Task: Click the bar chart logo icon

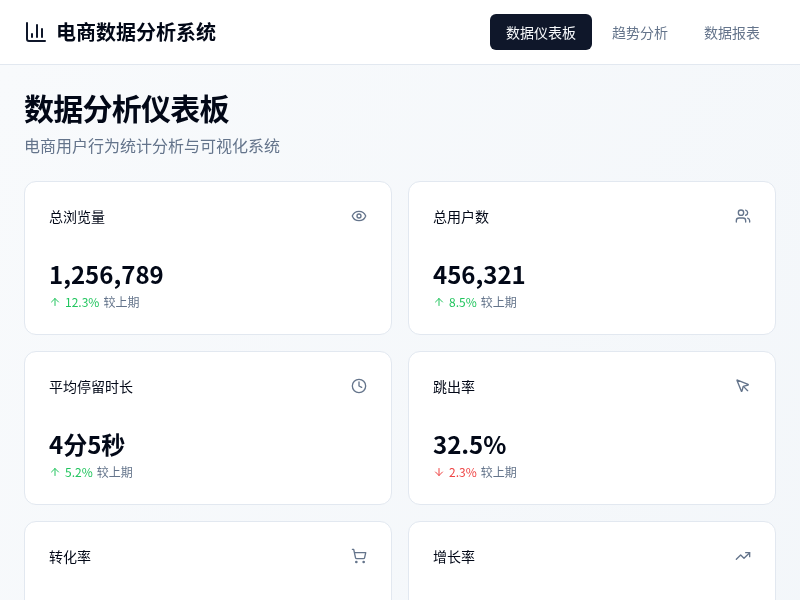Action: coord(36,32)
